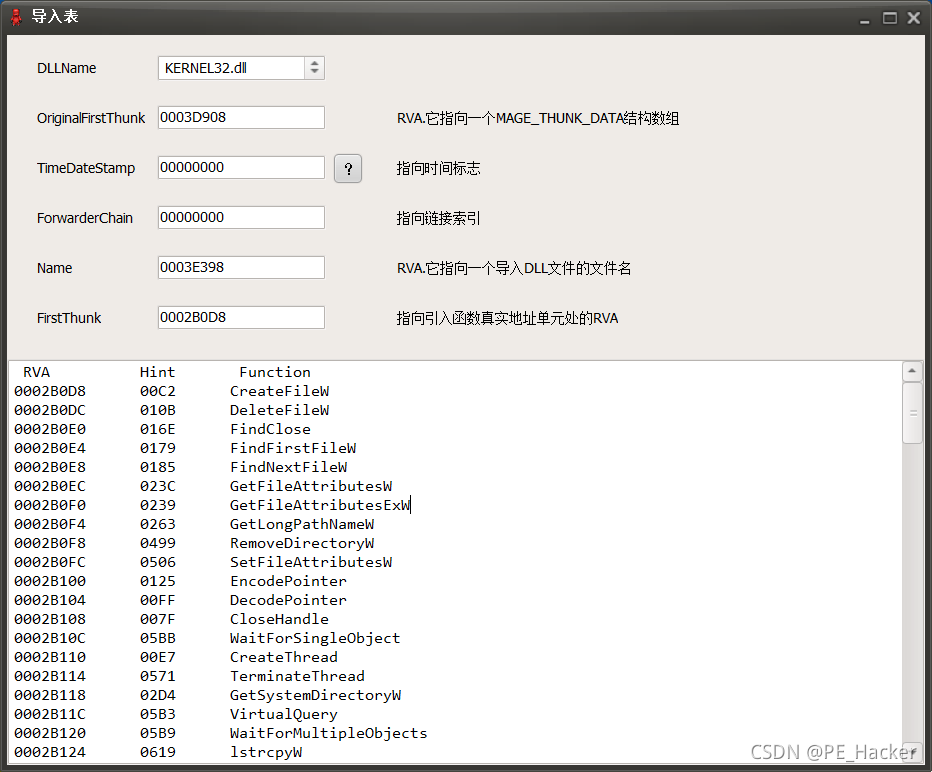Focus the Name field 0003E398
The width and height of the screenshot is (932, 772).
click(x=241, y=267)
